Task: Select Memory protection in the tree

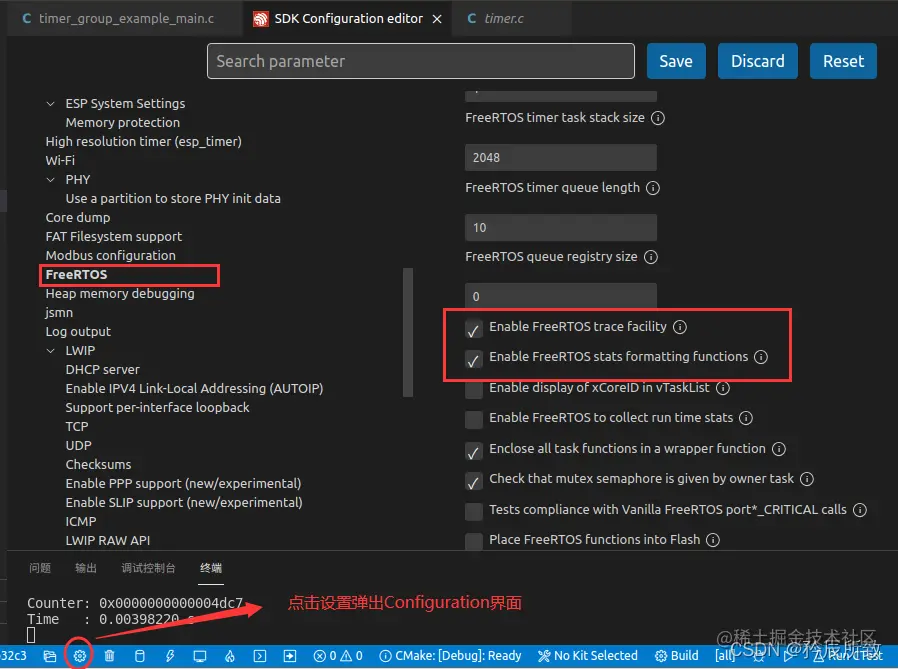Action: (x=123, y=123)
